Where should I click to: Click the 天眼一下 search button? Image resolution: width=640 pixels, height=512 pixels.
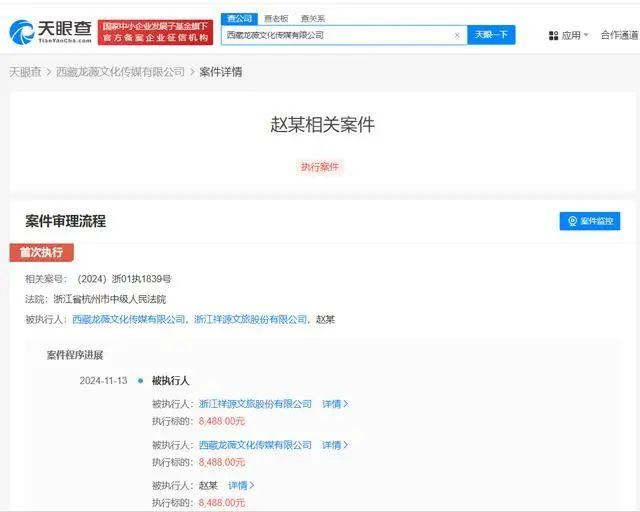click(x=491, y=35)
